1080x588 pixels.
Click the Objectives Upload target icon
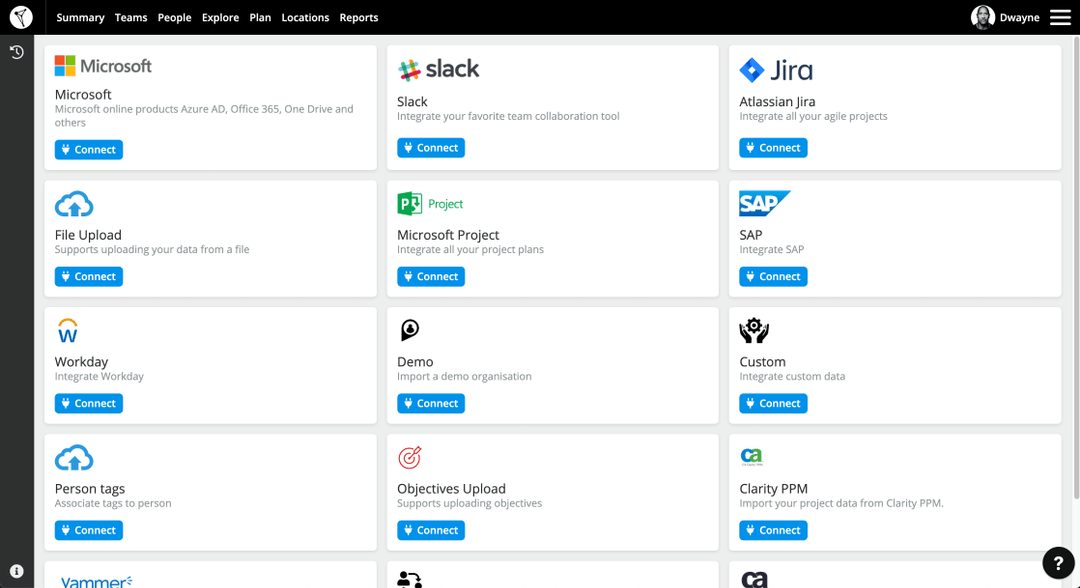pos(411,456)
